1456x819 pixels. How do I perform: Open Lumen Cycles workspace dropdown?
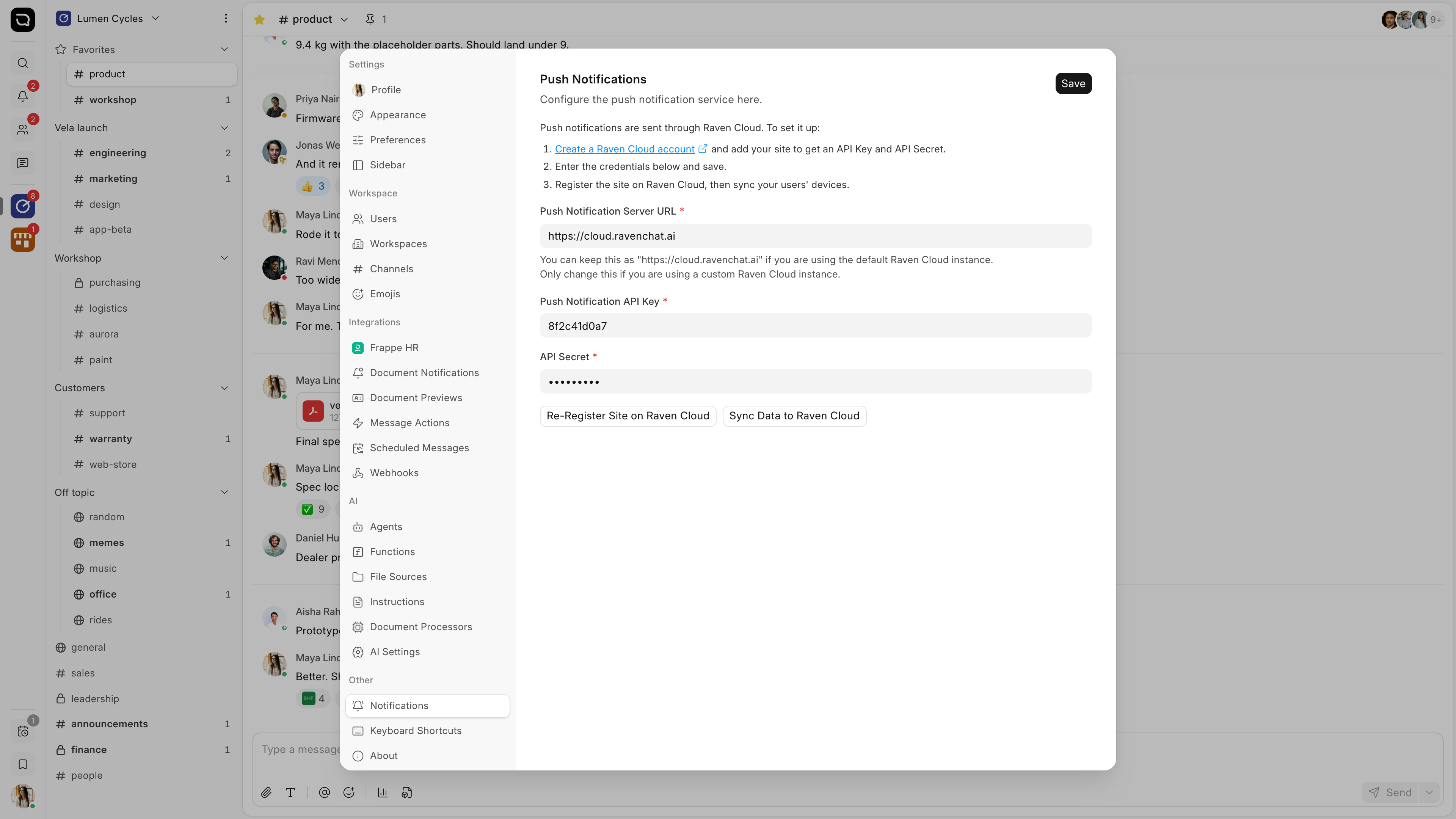[x=107, y=19]
